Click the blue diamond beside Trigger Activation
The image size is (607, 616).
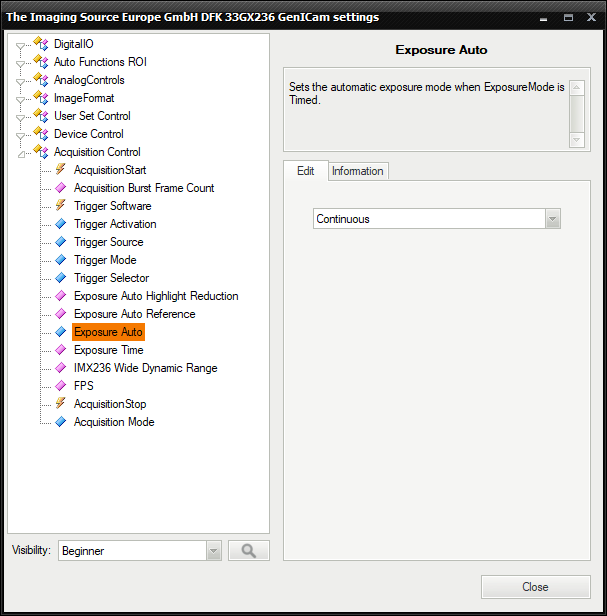(61, 224)
